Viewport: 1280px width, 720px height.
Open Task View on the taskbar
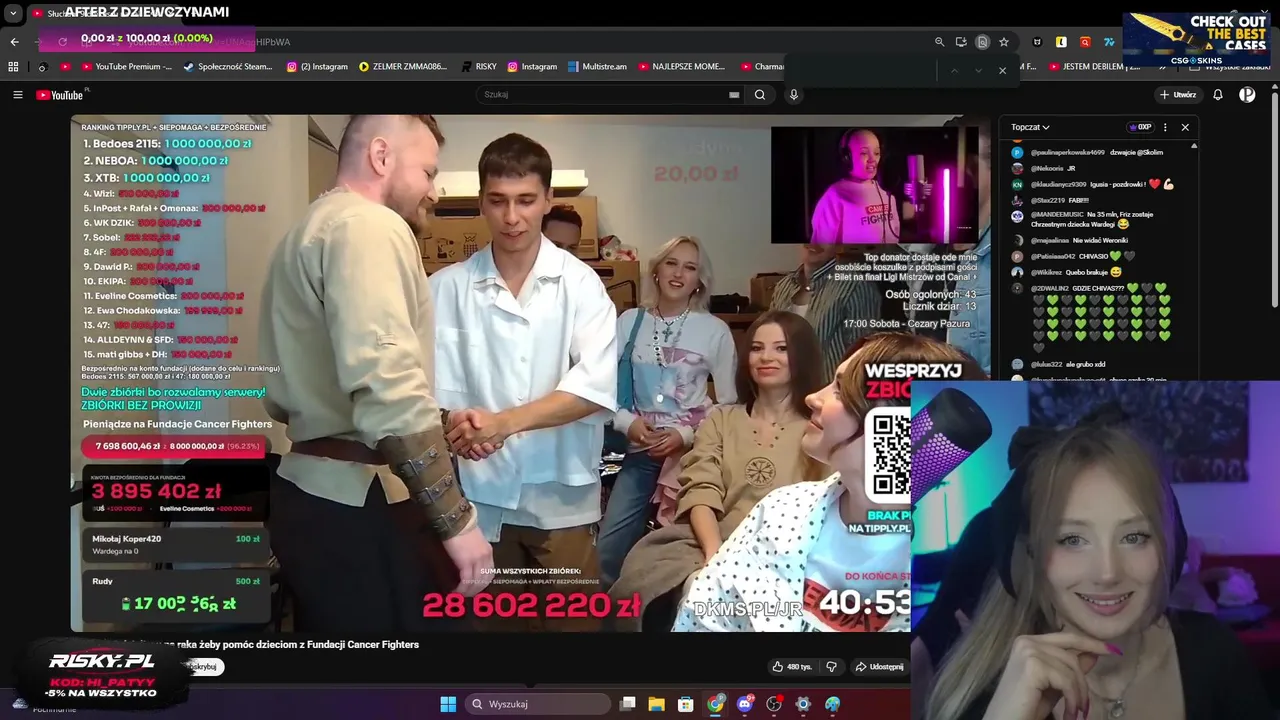click(628, 704)
